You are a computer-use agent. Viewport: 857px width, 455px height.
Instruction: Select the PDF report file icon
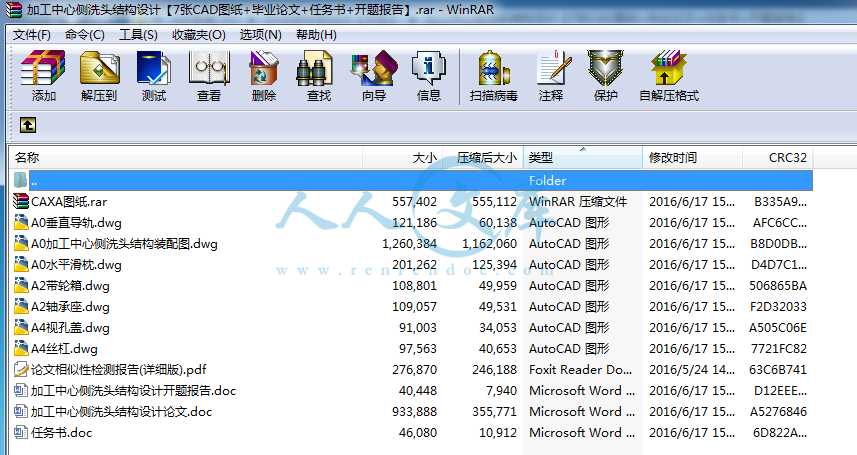(21, 370)
